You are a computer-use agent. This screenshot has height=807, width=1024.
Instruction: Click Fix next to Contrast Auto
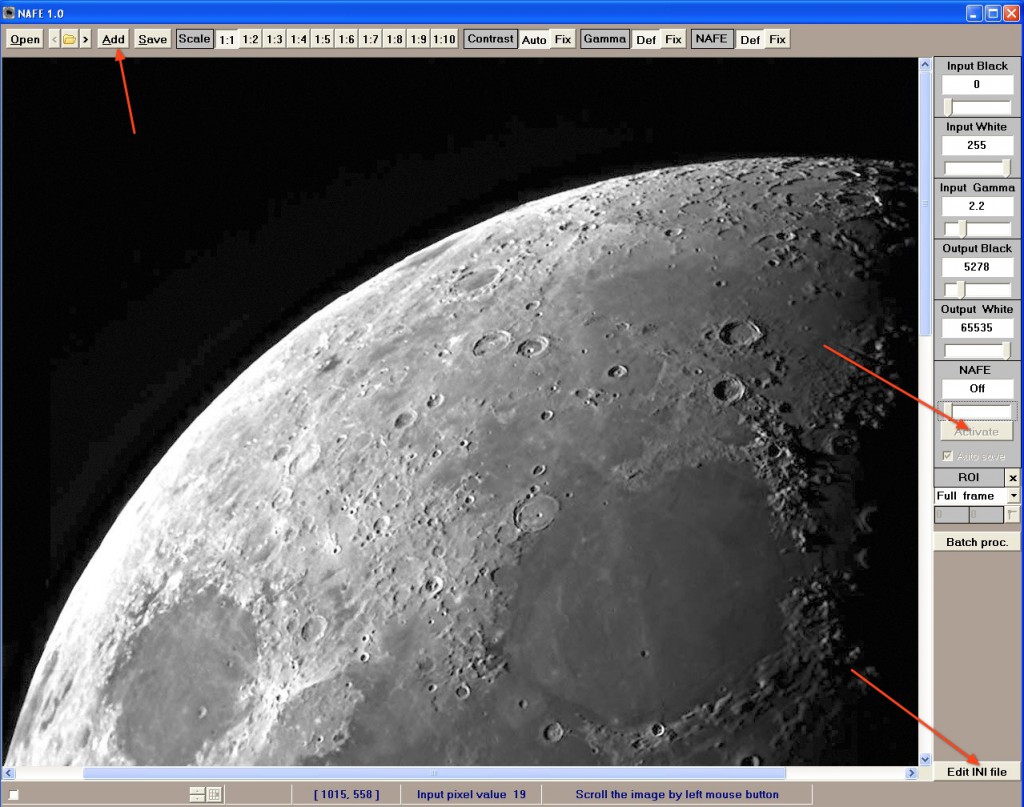tap(563, 39)
